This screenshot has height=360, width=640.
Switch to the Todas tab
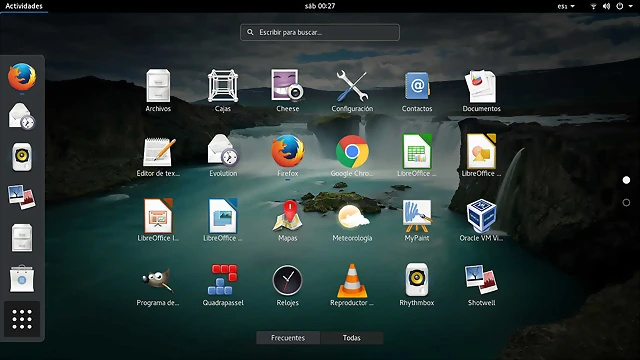click(x=351, y=338)
